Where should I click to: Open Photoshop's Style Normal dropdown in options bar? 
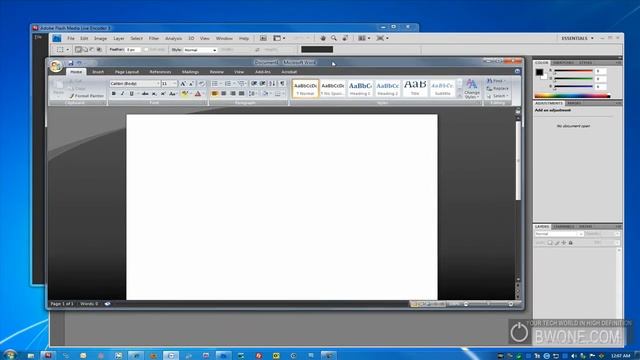(x=200, y=50)
